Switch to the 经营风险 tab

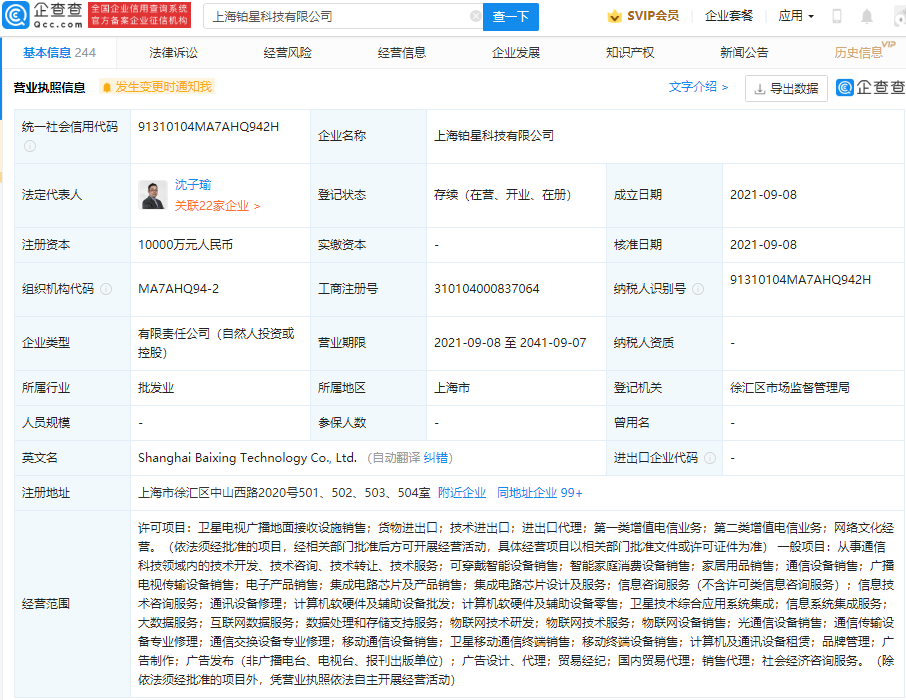[288, 53]
